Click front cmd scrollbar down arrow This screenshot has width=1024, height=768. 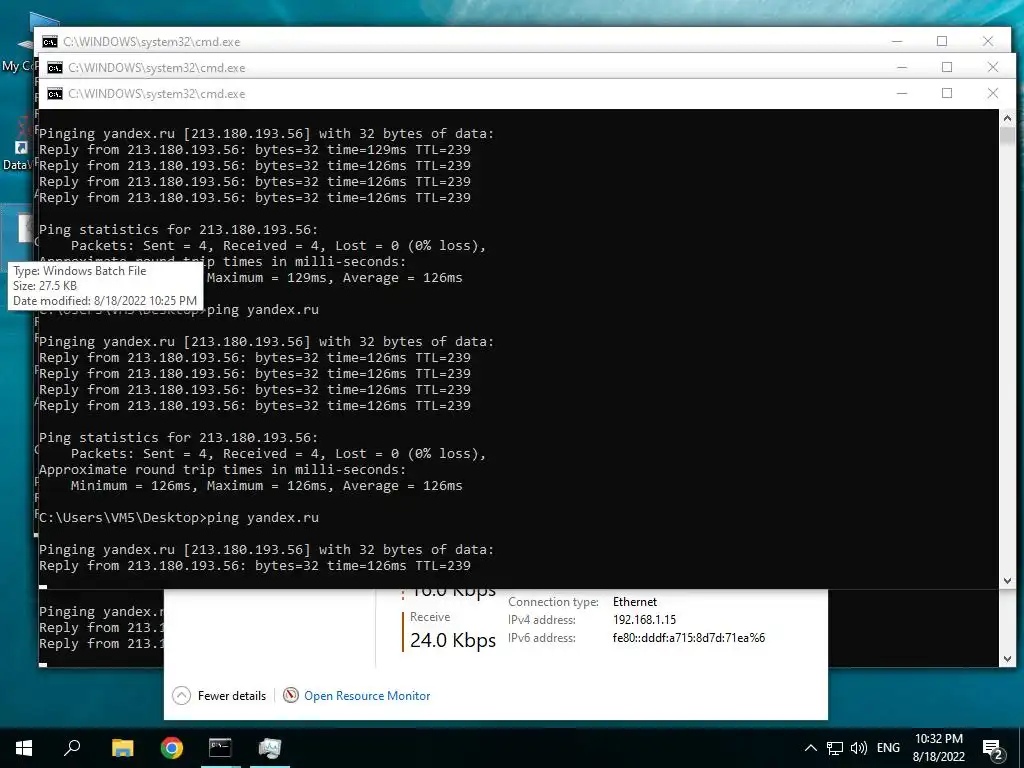pos(1007,581)
